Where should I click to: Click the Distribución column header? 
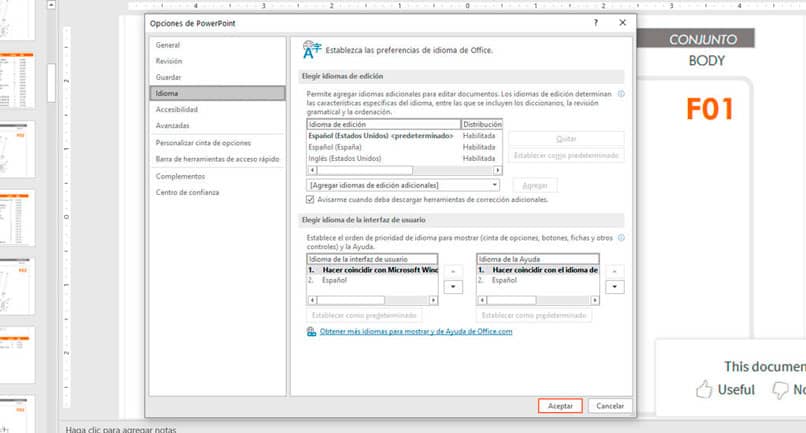(x=482, y=124)
